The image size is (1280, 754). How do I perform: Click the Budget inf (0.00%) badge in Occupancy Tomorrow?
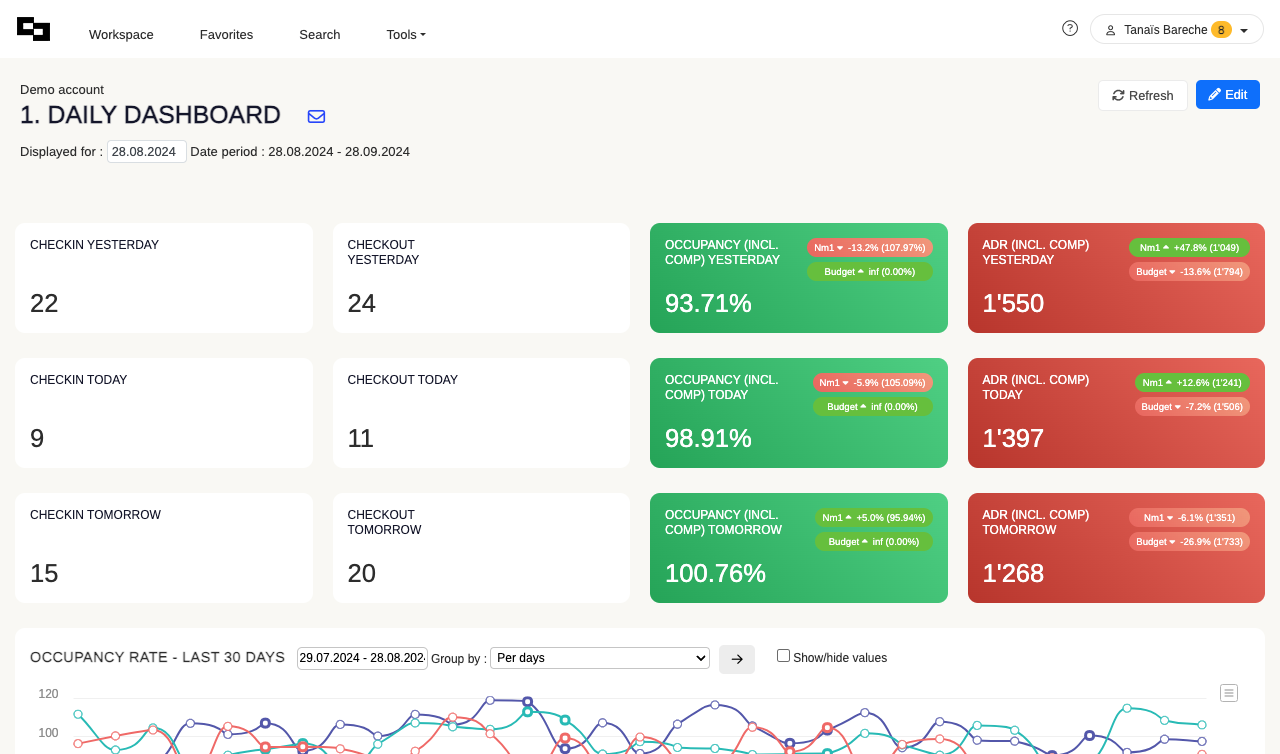coord(874,541)
